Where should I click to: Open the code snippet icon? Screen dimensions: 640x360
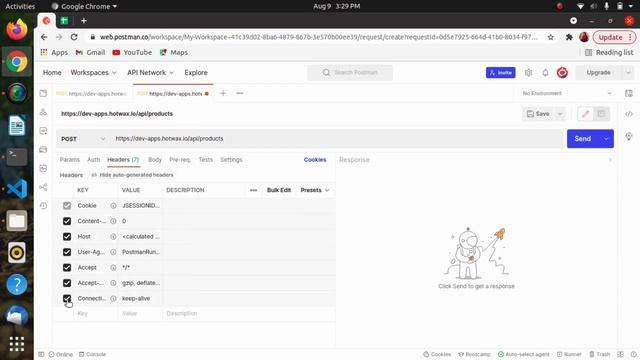pyautogui.click(x=629, y=114)
